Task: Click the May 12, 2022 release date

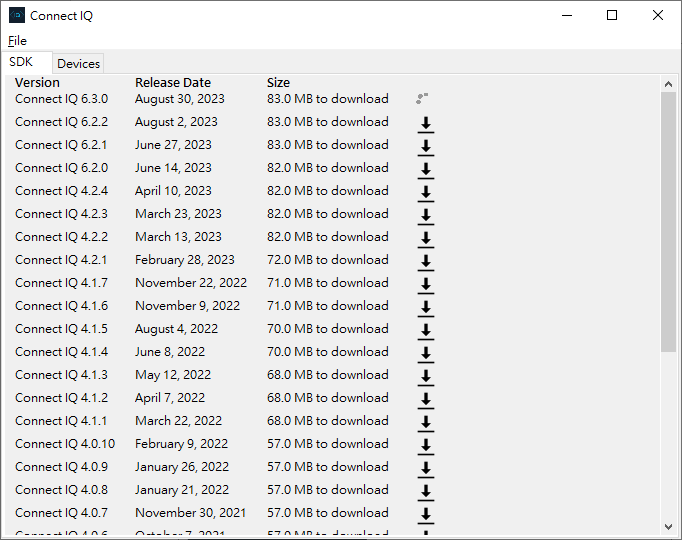Action: (173, 375)
